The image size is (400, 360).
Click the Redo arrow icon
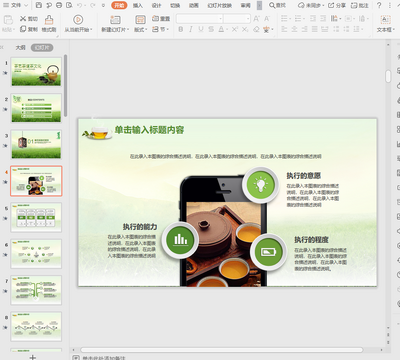pos(93,5)
